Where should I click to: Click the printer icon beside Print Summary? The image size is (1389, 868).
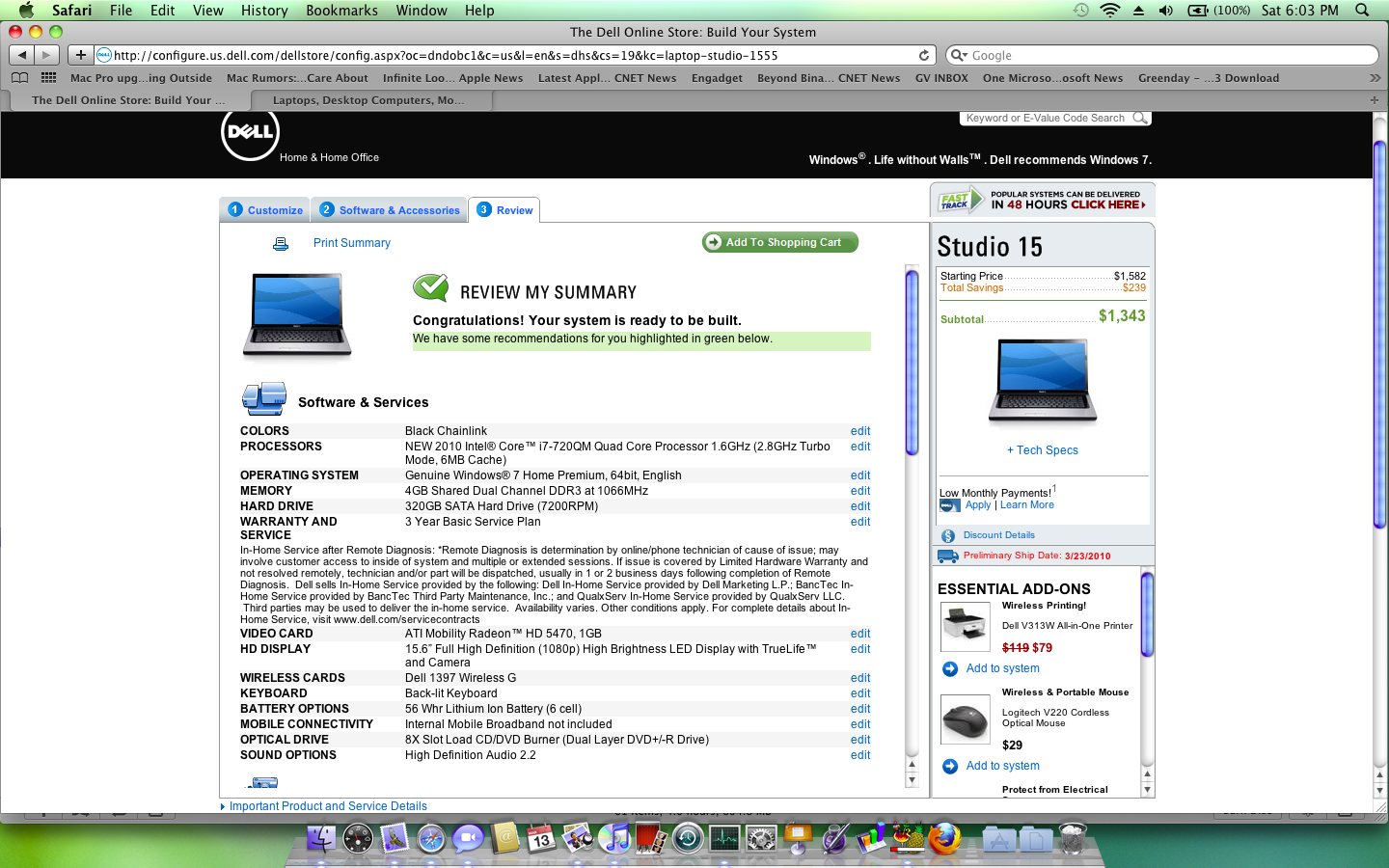click(281, 244)
